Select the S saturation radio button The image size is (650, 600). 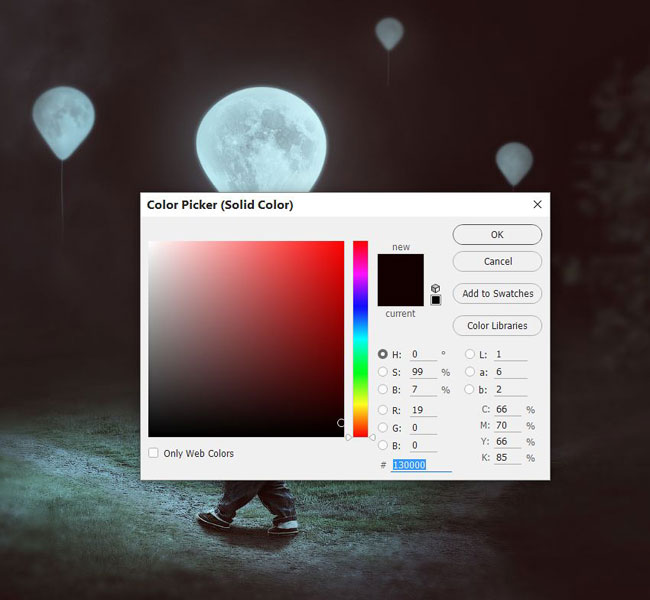pos(383,372)
